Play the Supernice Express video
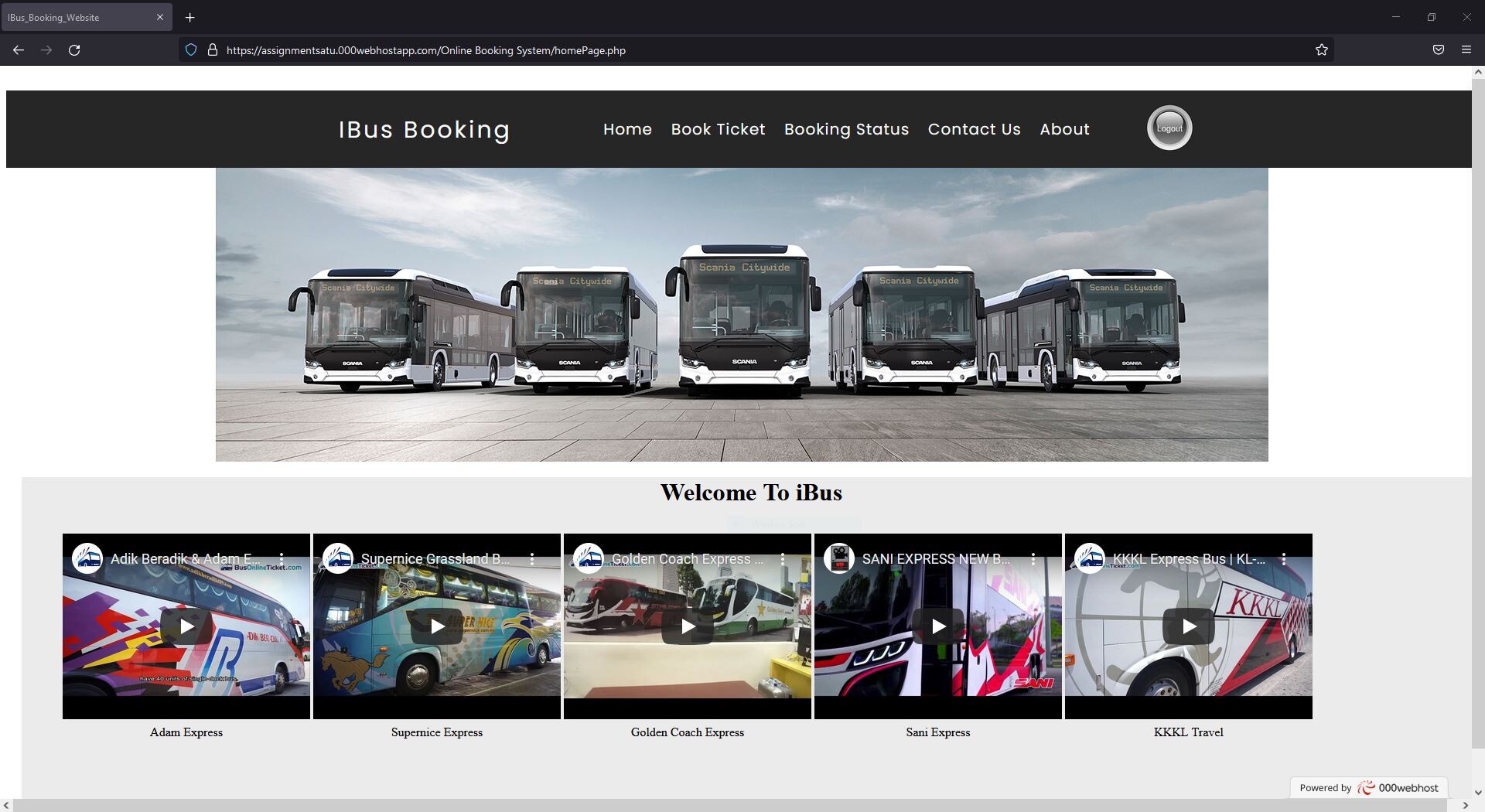 click(436, 626)
